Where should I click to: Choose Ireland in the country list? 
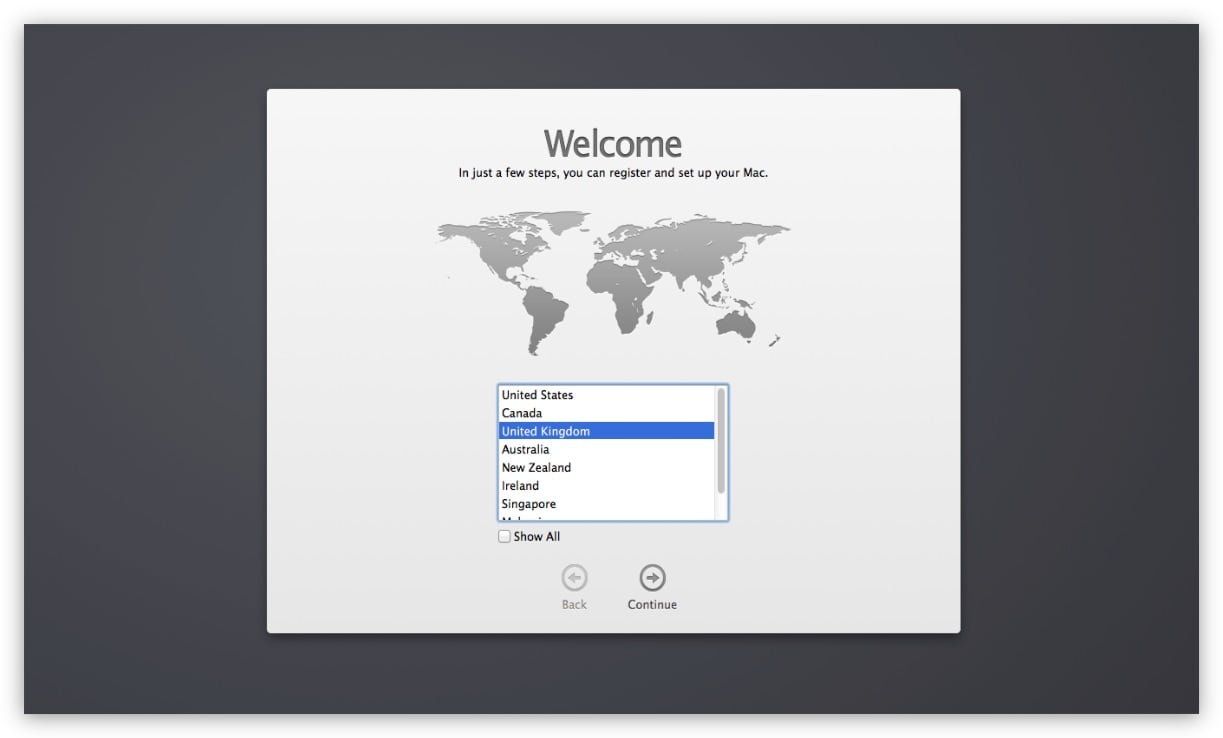tap(520, 486)
